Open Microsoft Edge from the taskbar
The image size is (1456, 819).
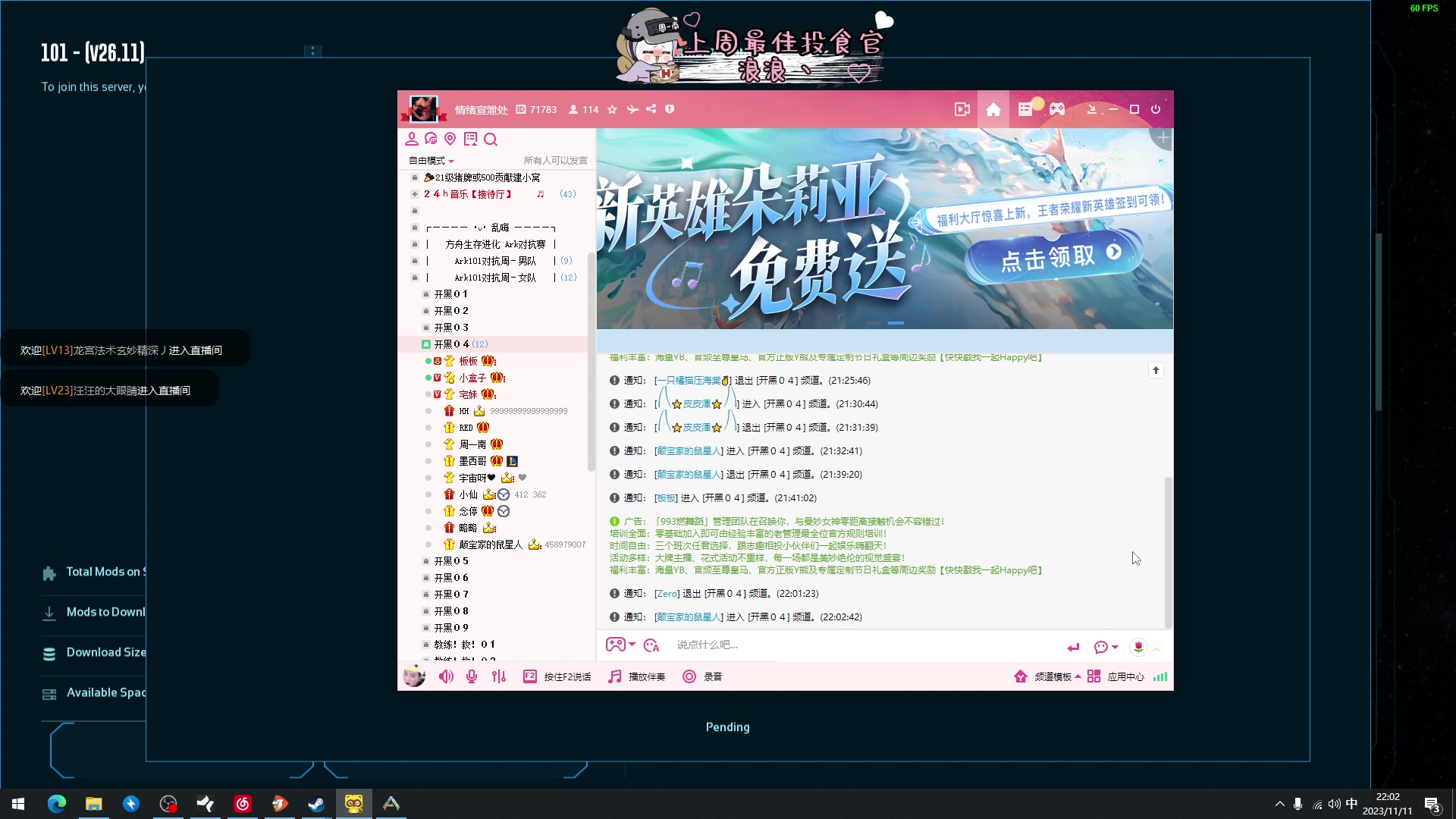(57, 804)
